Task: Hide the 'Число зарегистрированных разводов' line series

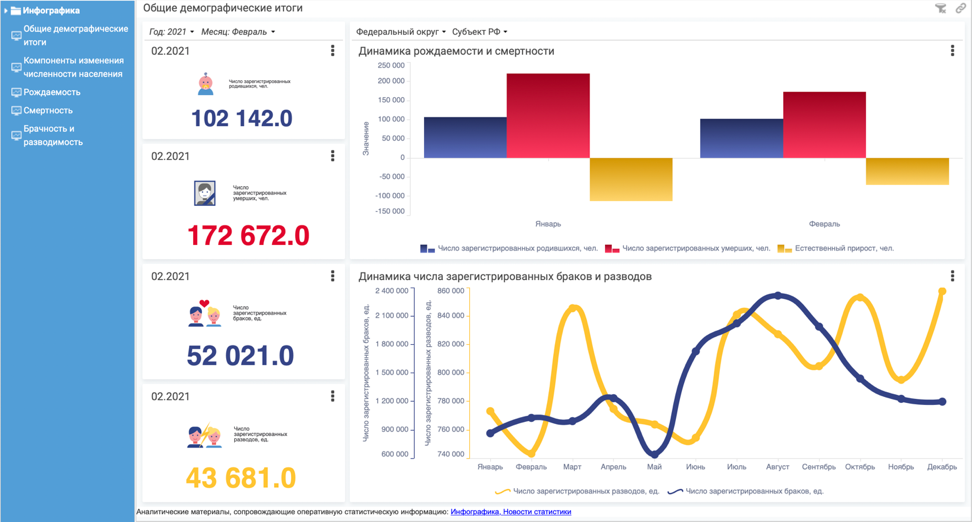Action: coord(578,491)
